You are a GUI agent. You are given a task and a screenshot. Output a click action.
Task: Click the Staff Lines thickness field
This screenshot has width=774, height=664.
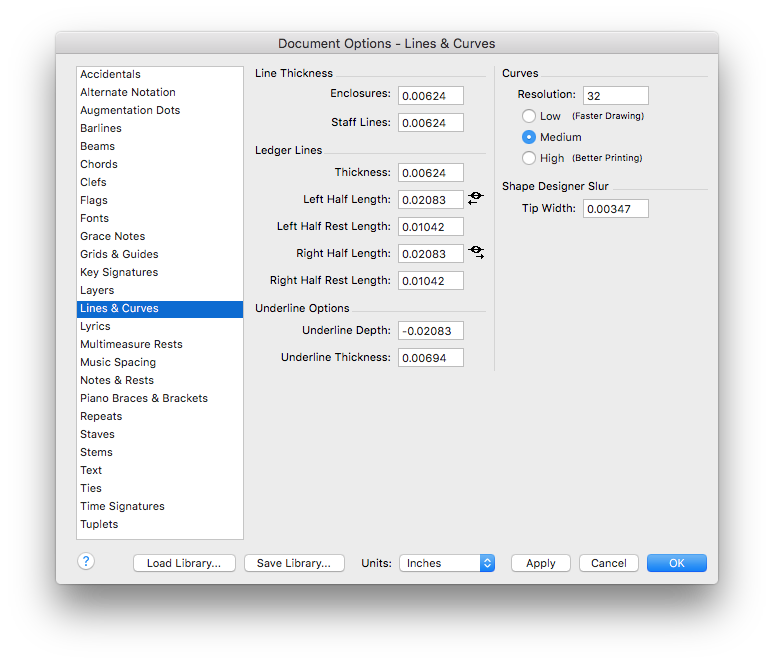[x=431, y=123]
